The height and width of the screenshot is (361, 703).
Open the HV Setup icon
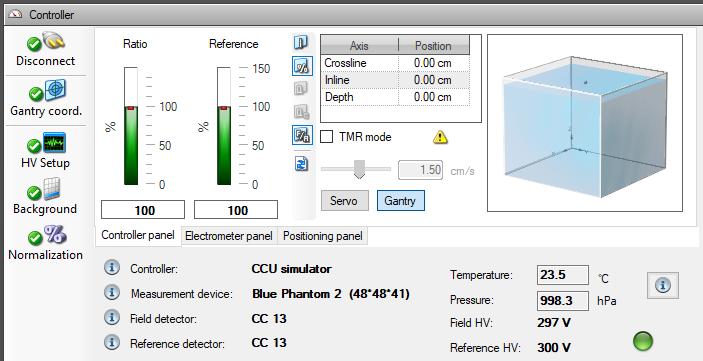54,143
